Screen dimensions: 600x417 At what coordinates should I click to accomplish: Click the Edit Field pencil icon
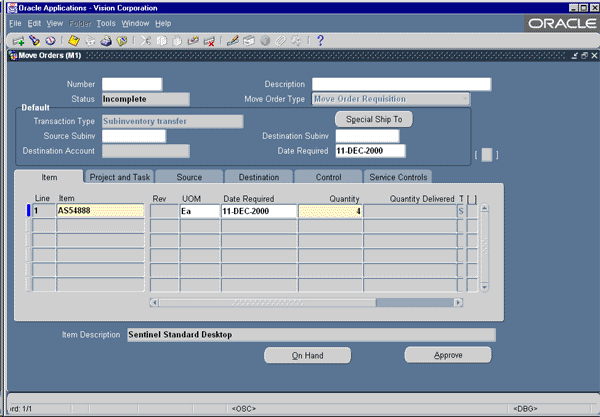coord(233,41)
